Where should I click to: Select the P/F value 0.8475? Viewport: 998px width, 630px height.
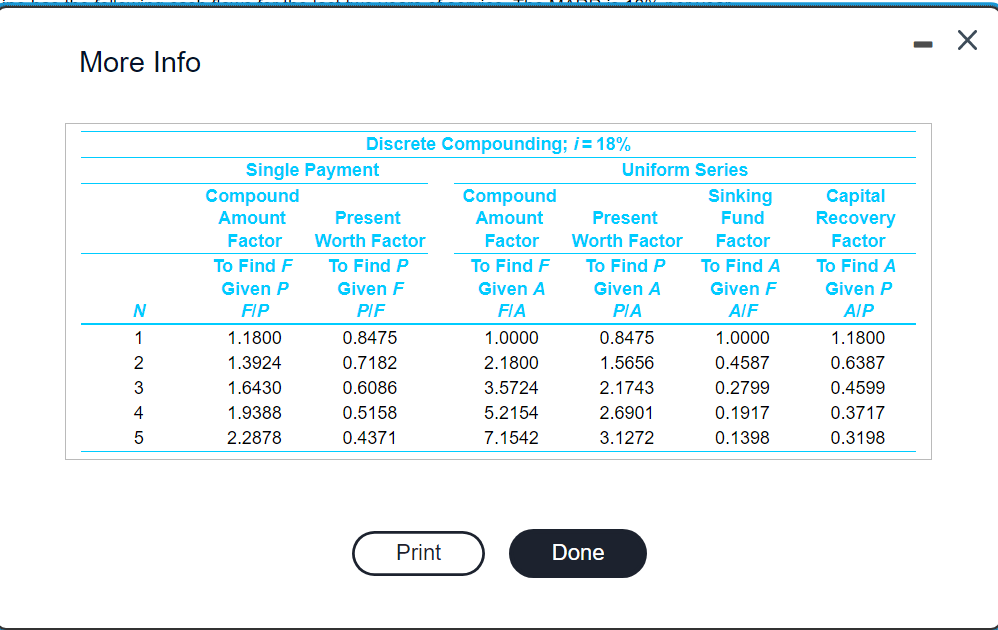[368, 337]
